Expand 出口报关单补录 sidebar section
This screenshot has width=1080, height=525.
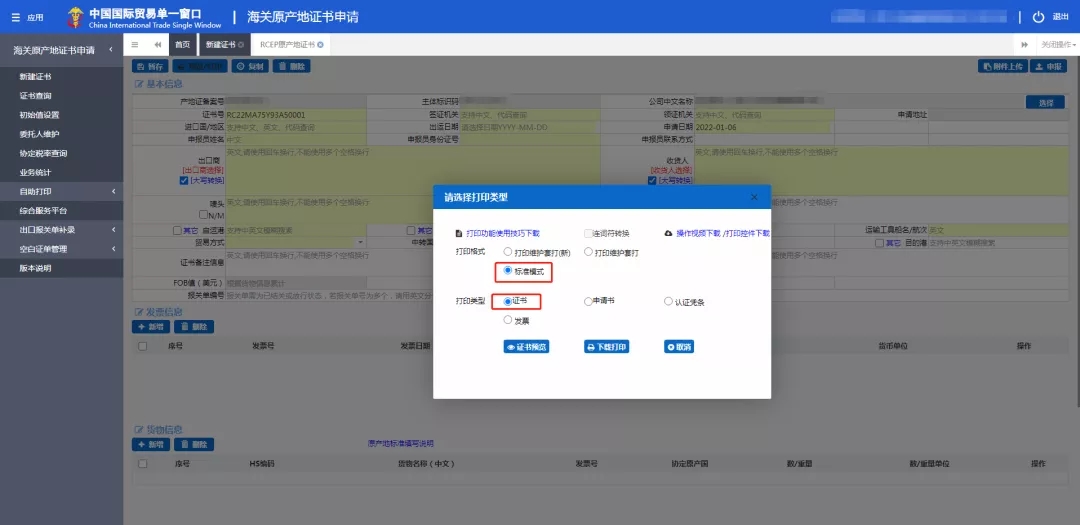pyautogui.click(x=61, y=230)
